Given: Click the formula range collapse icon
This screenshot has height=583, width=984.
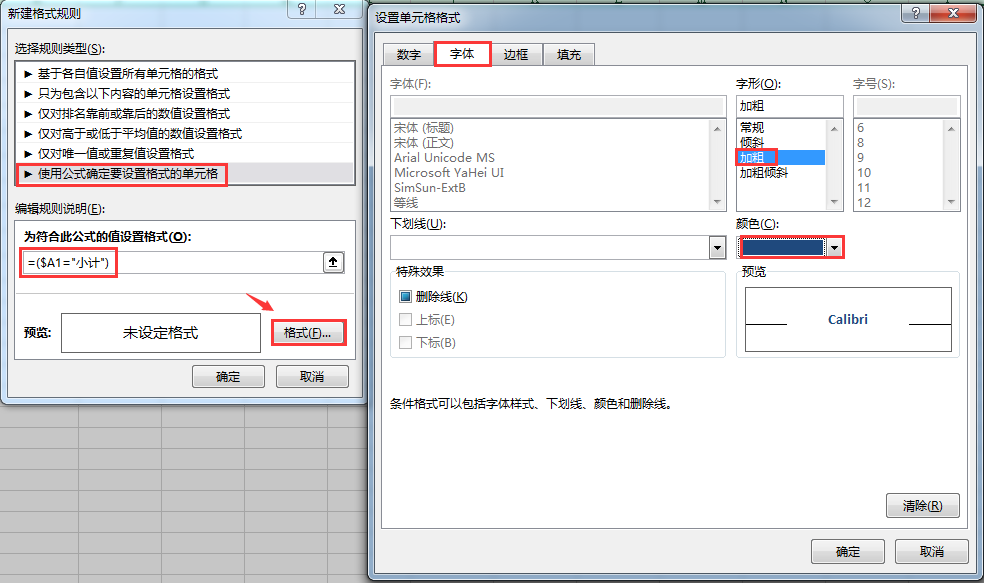Looking at the screenshot, I should 333,262.
